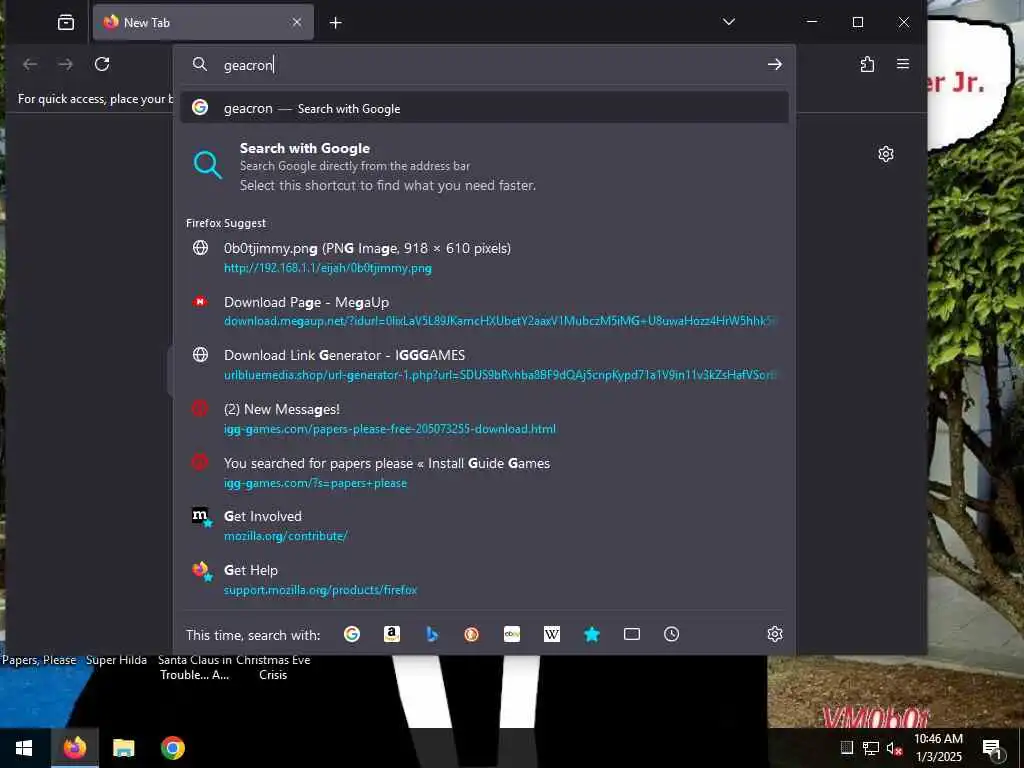
Task: Open 0b0tjimmy.png suggestion
Action: click(x=484, y=257)
